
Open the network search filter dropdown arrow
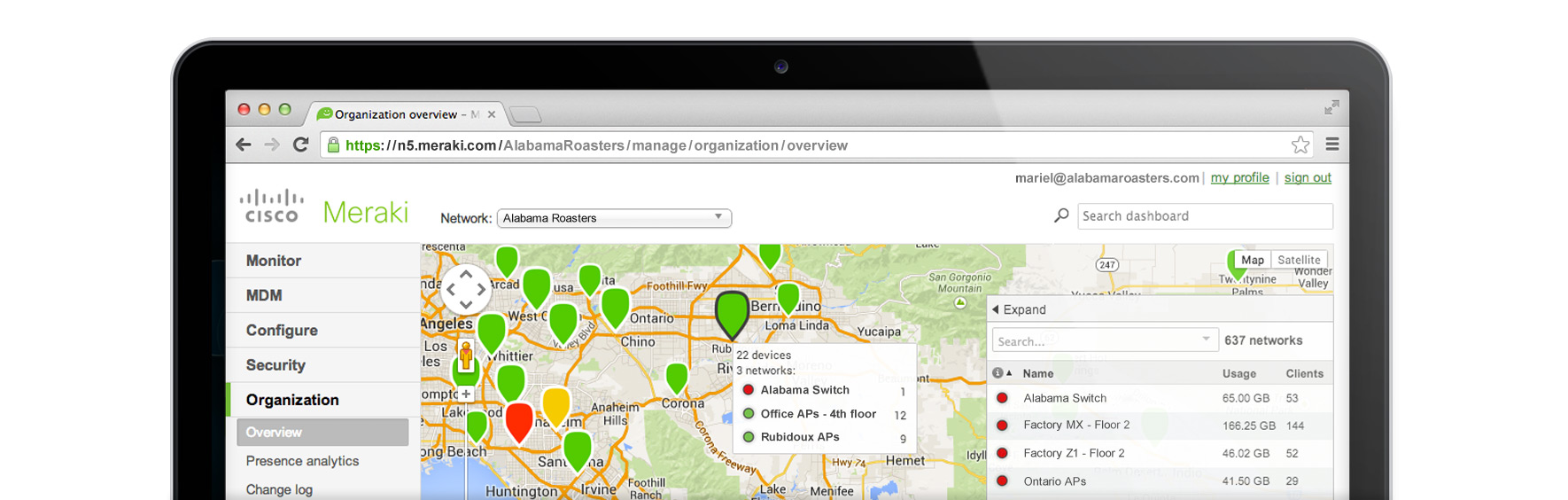point(1206,340)
